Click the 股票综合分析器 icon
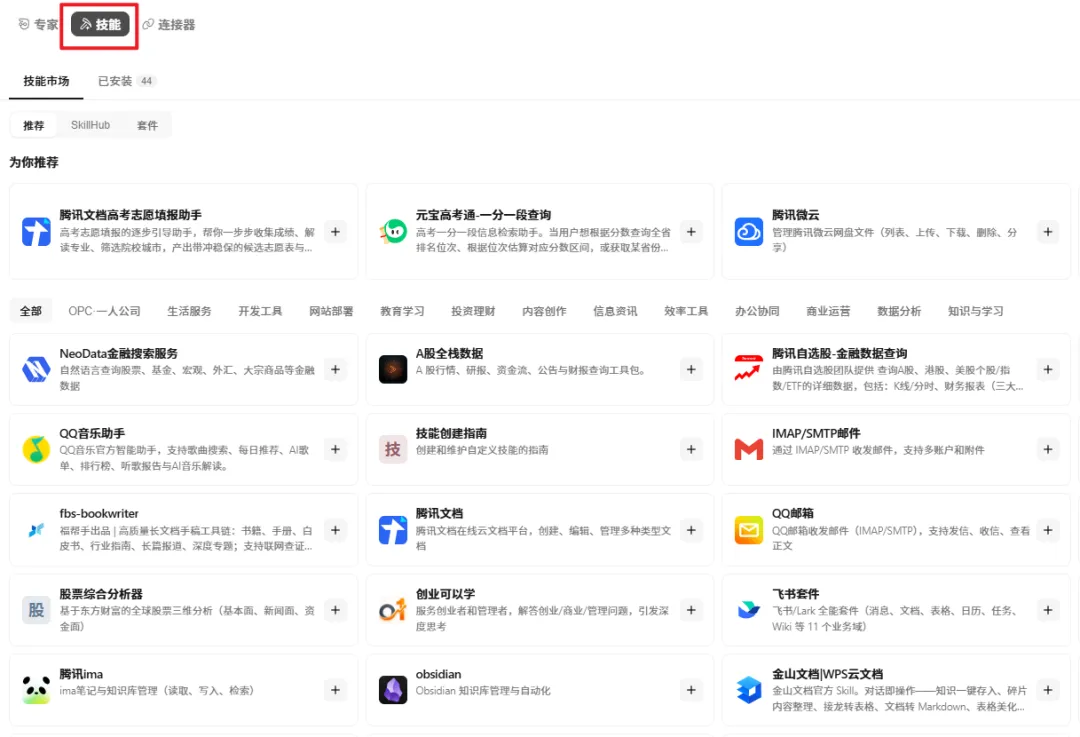The width and height of the screenshot is (1080, 737). pos(36,610)
